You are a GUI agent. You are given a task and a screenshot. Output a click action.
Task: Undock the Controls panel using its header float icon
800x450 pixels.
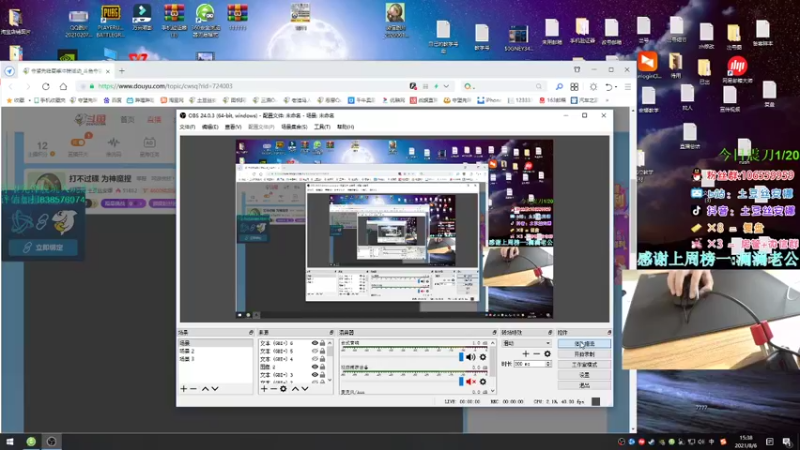point(609,332)
